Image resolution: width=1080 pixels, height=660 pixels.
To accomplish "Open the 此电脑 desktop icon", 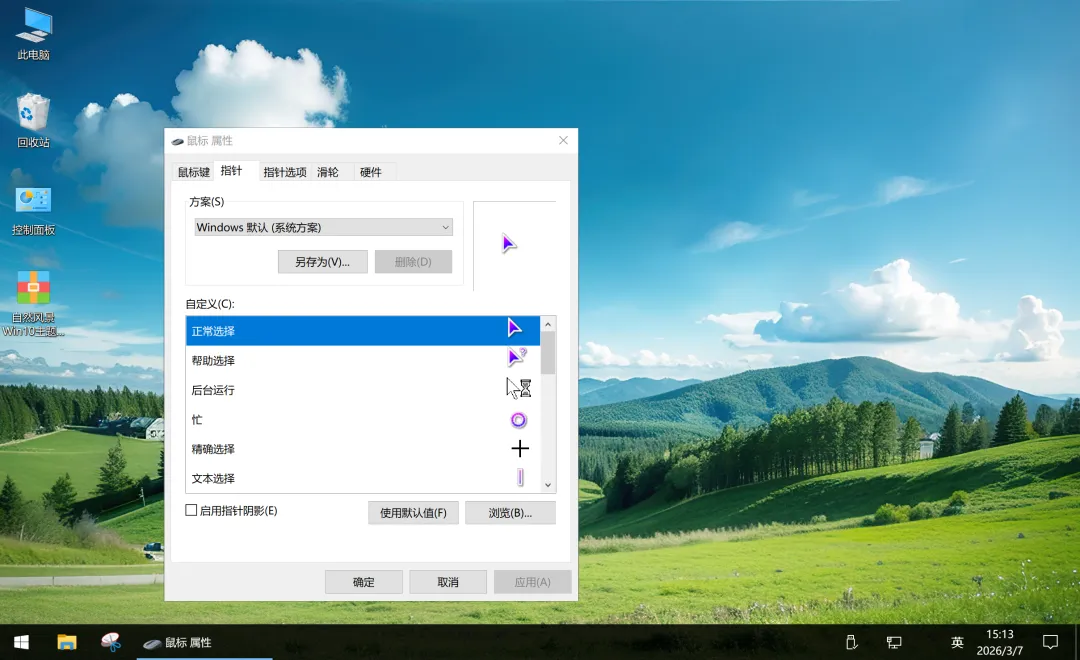I will 34,34.
